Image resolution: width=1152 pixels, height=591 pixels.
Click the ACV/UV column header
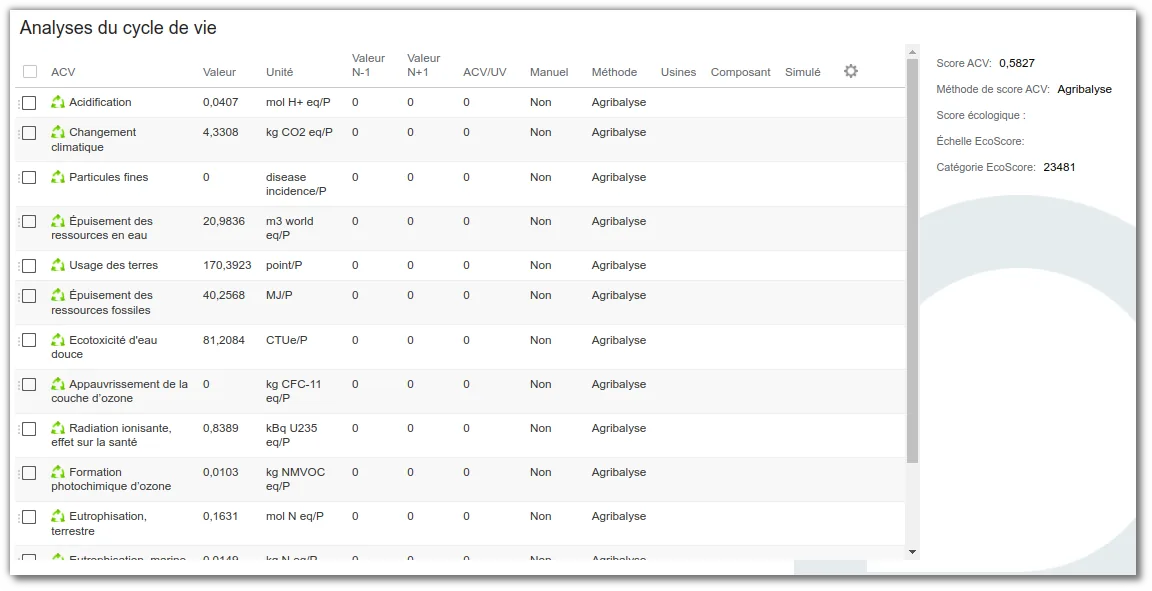(485, 72)
